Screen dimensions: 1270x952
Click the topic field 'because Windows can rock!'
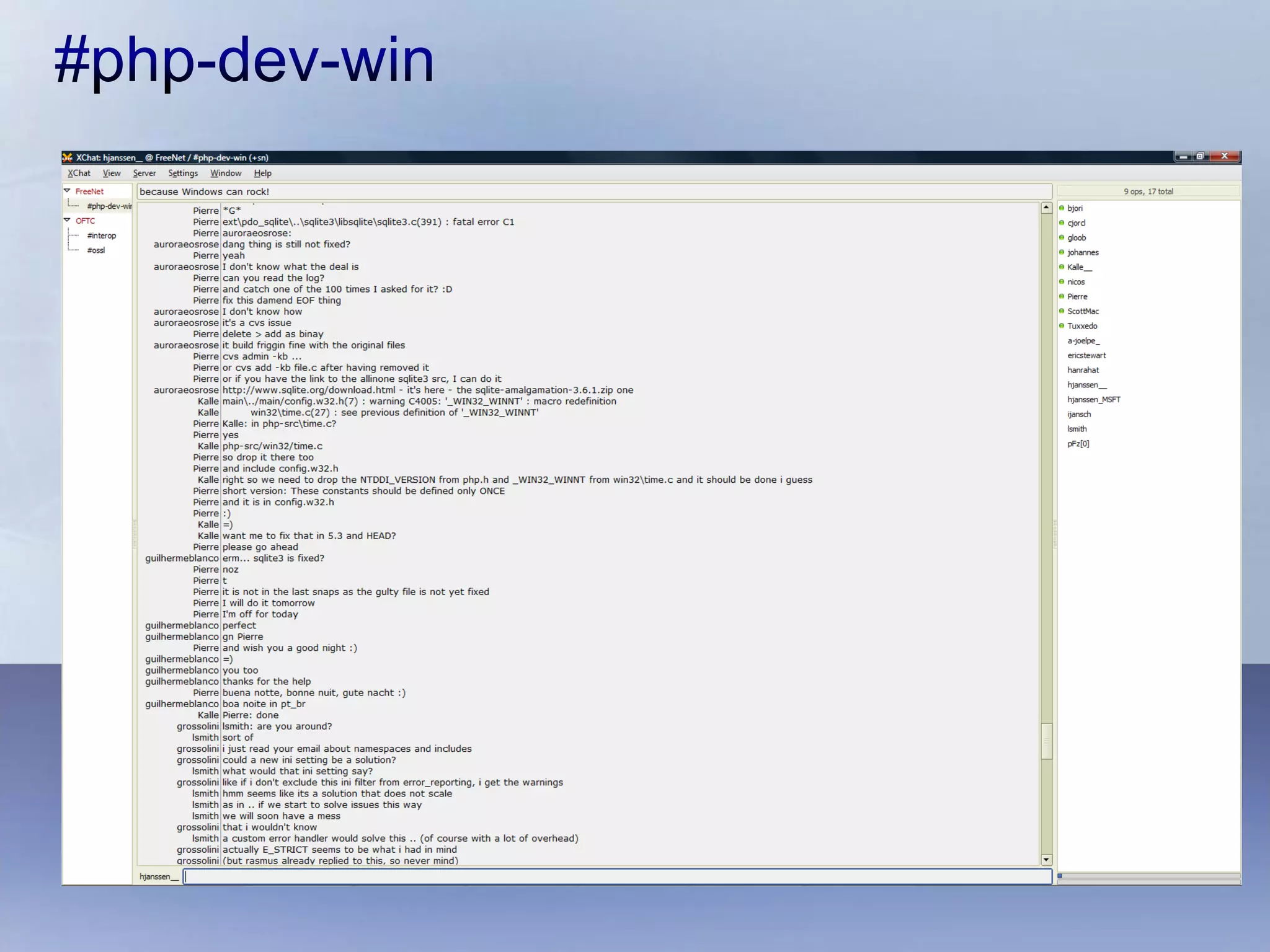point(594,192)
